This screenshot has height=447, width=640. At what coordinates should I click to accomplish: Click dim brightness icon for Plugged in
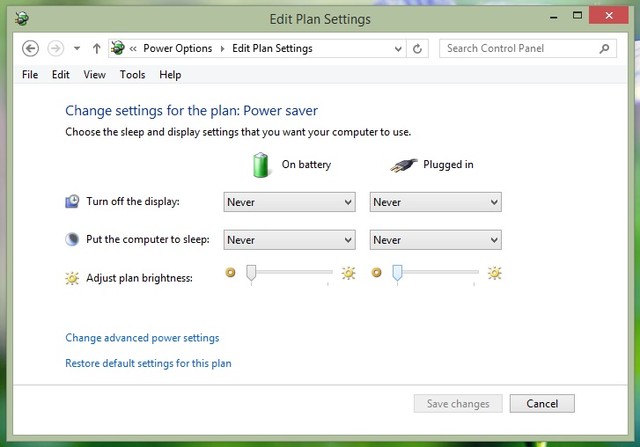[x=376, y=272]
